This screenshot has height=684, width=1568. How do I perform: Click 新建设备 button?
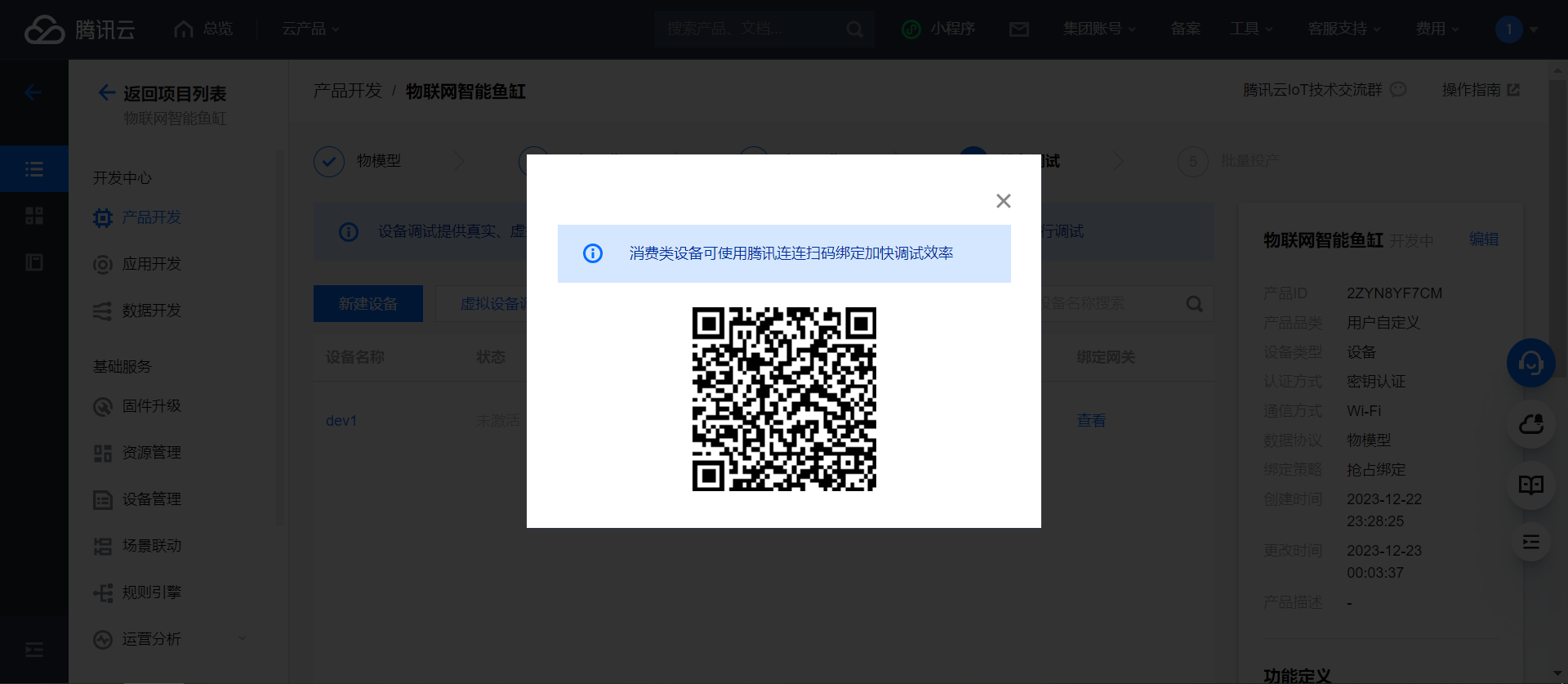point(368,304)
